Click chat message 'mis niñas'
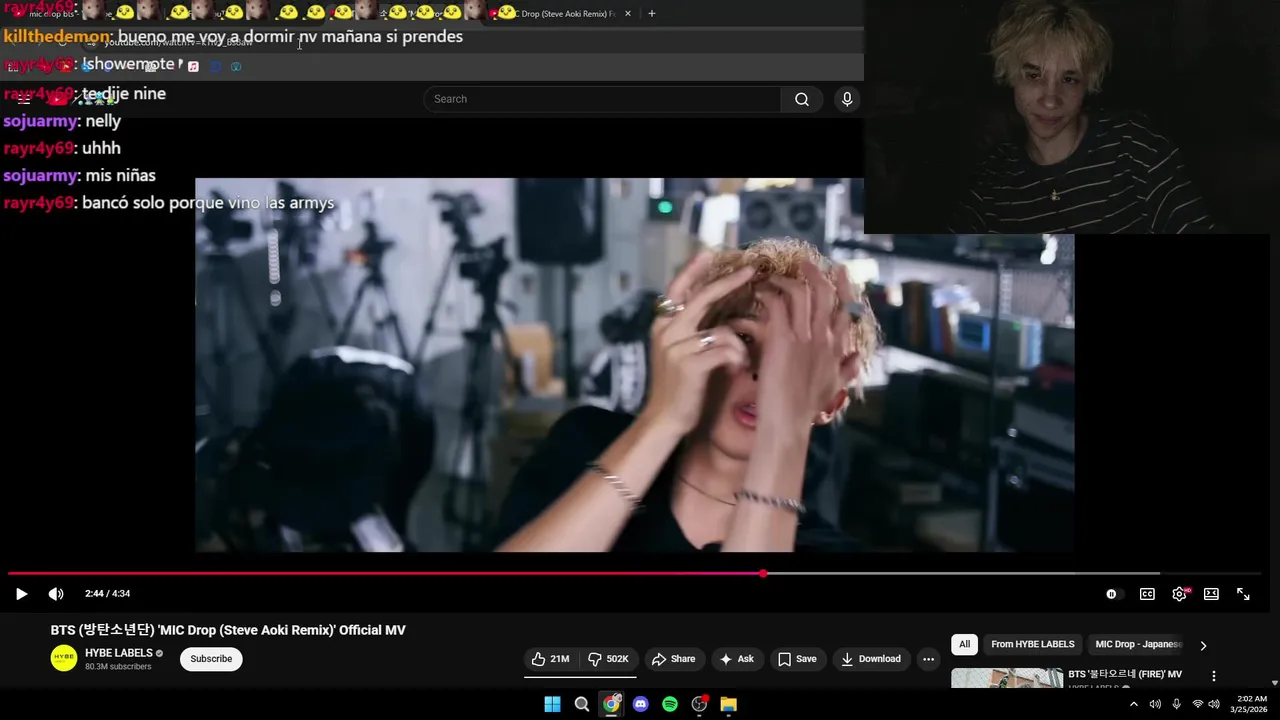This screenshot has width=1280, height=720. click(120, 175)
